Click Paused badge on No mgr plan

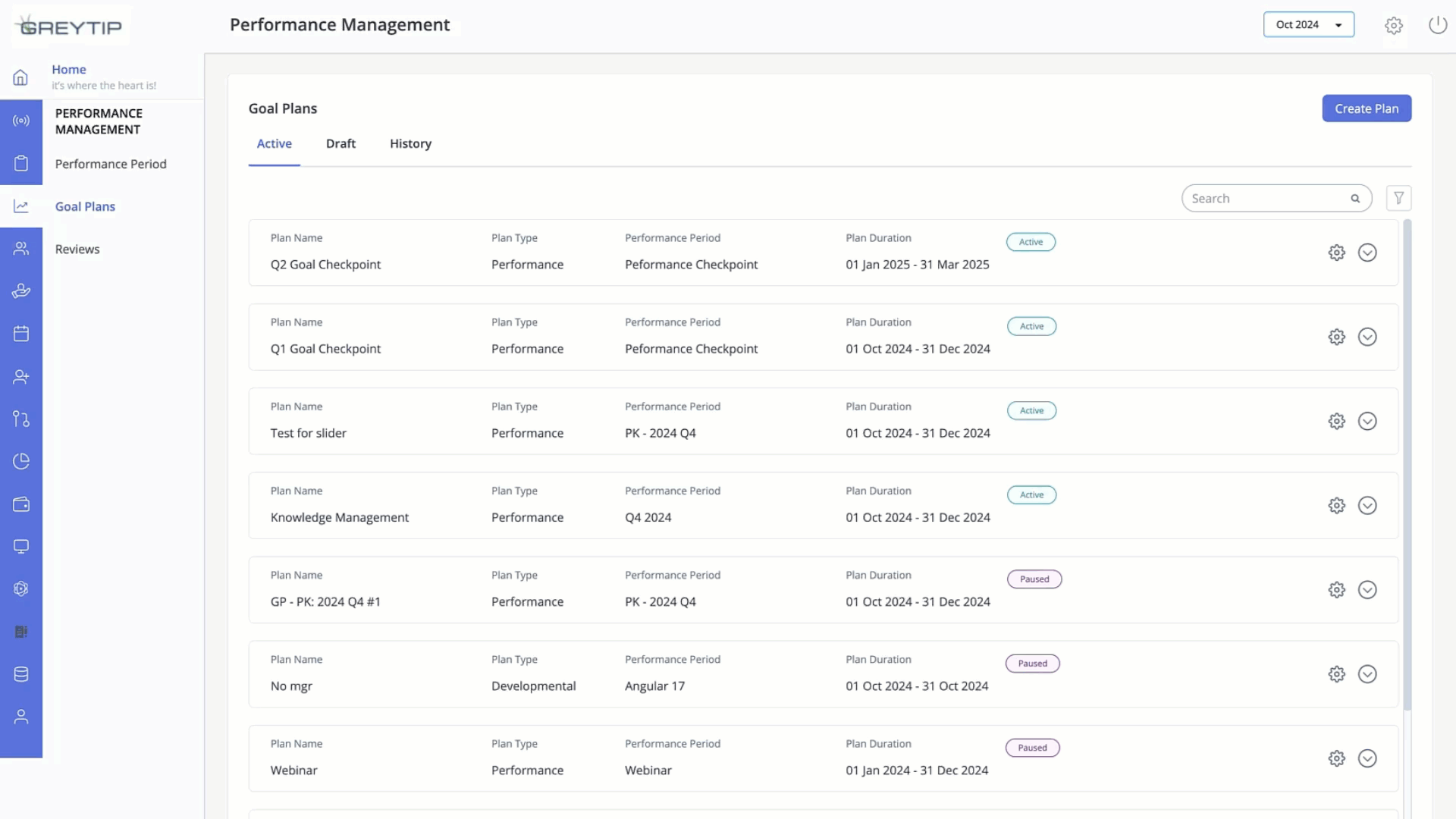click(1032, 664)
